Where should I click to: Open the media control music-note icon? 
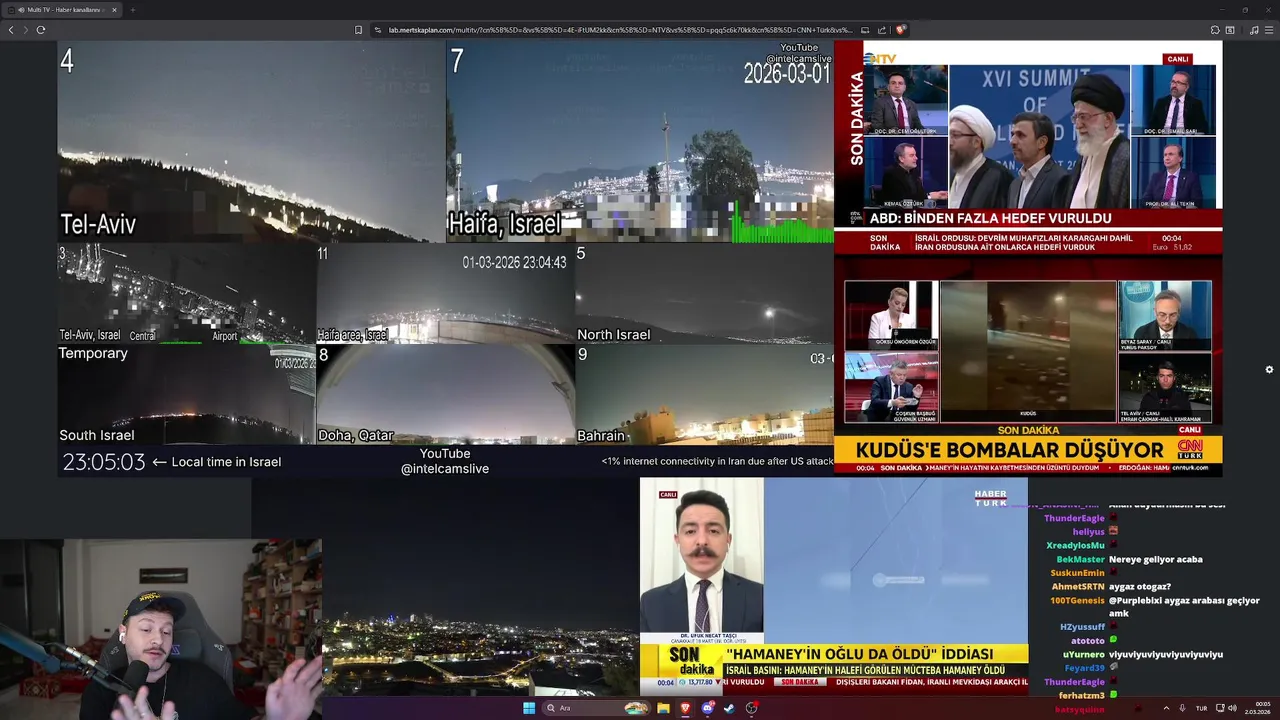click(x=1254, y=30)
